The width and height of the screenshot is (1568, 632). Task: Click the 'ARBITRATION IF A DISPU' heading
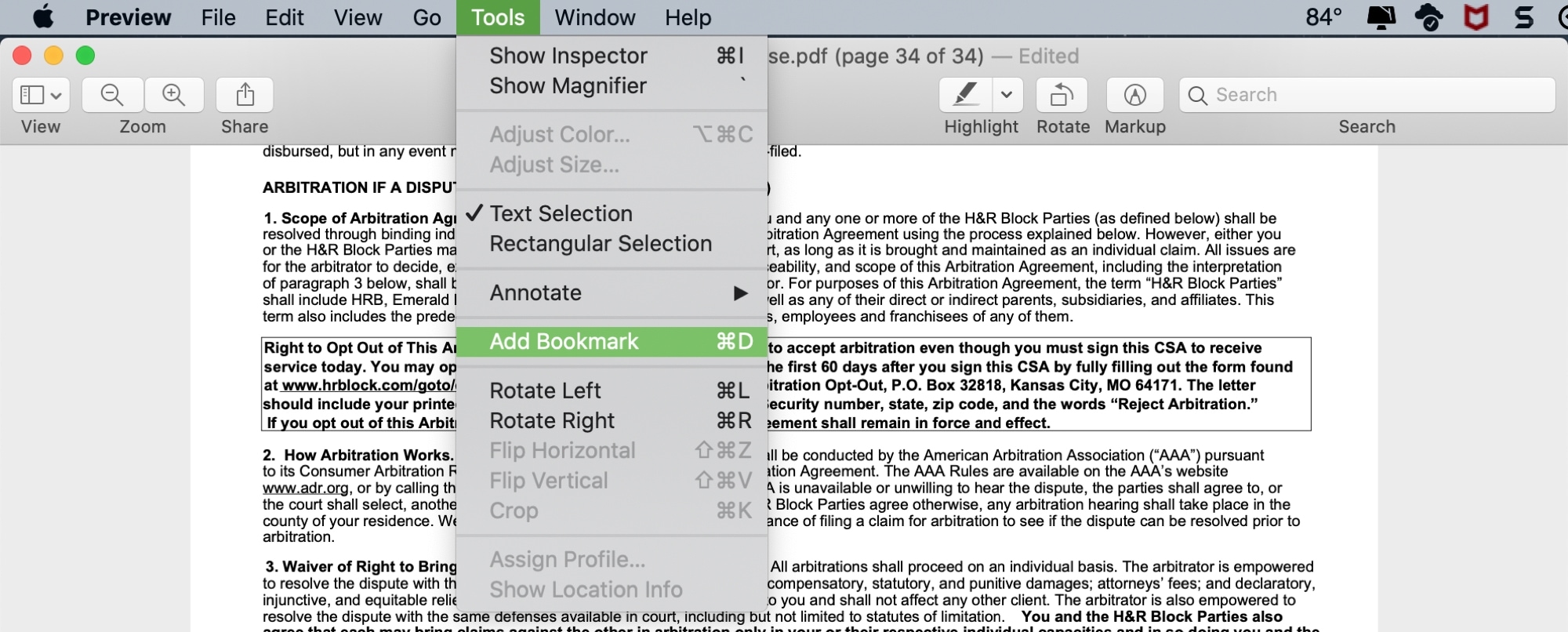click(x=359, y=187)
